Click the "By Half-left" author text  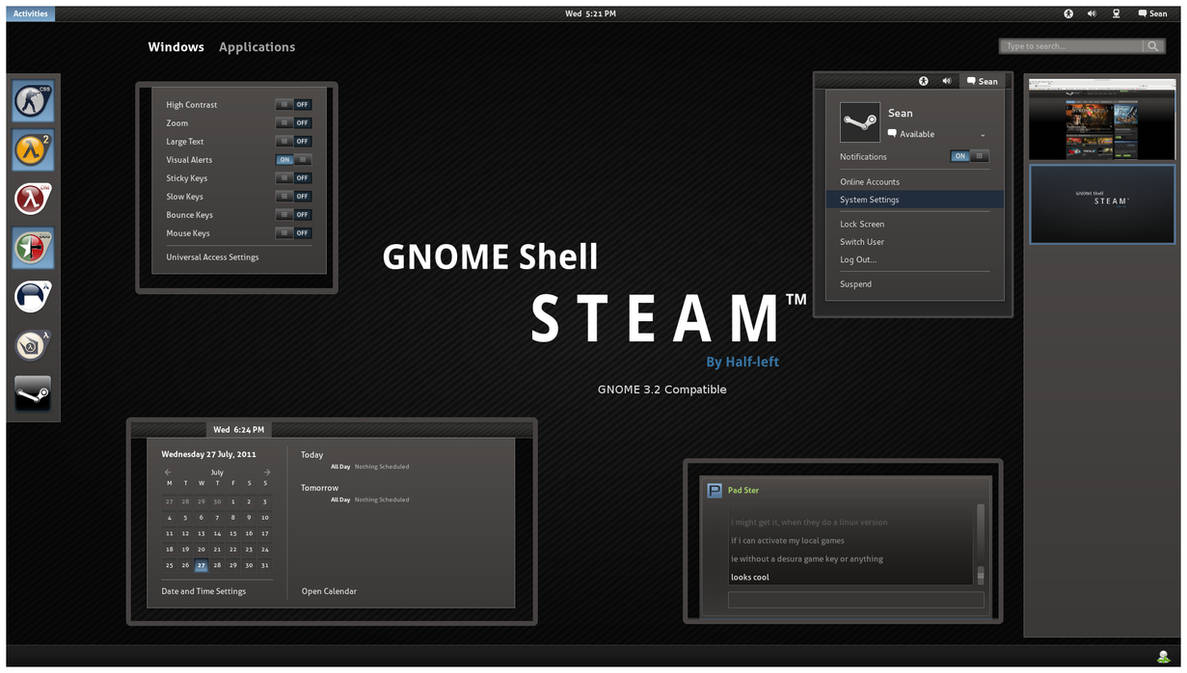click(742, 362)
